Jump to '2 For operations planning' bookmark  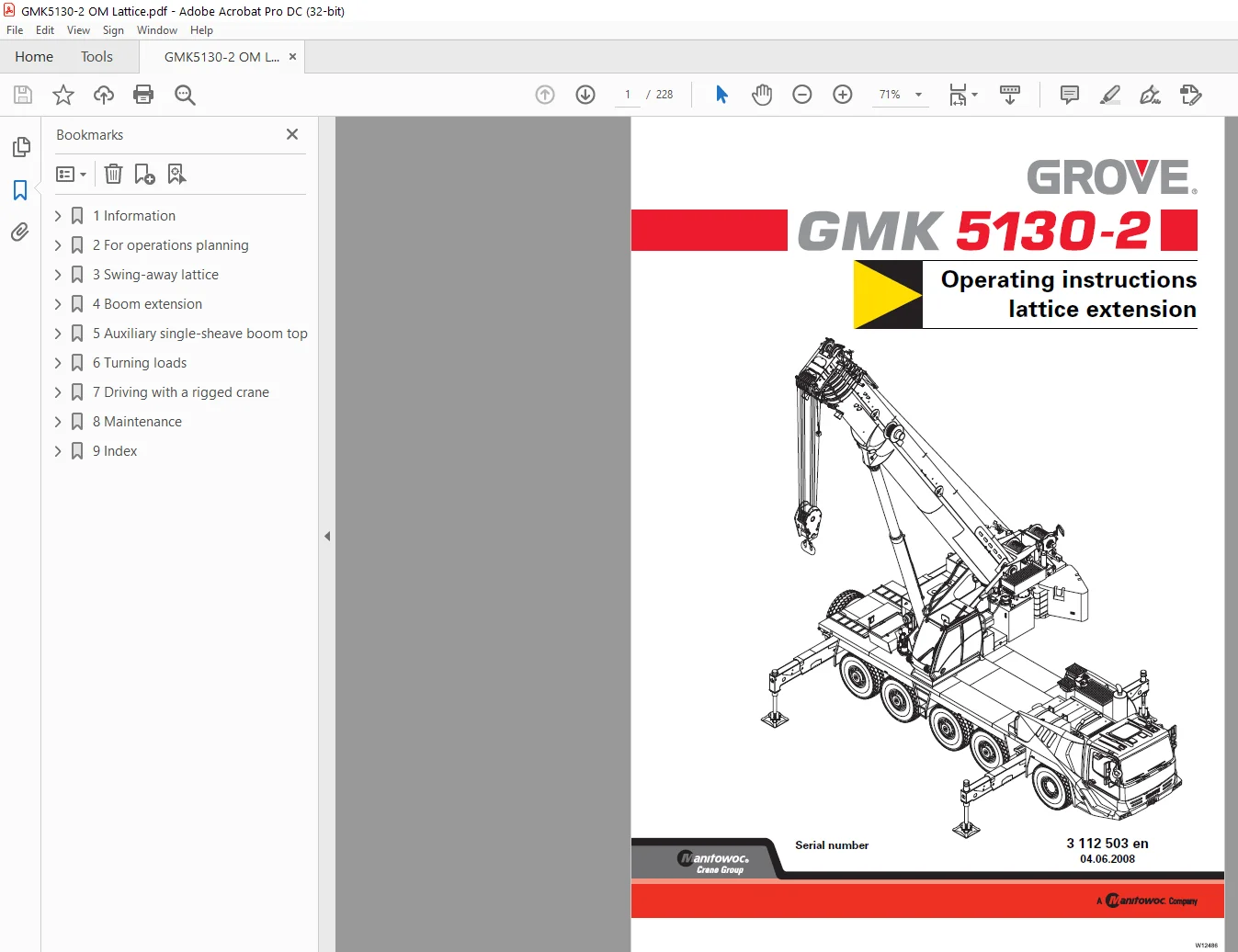click(171, 245)
